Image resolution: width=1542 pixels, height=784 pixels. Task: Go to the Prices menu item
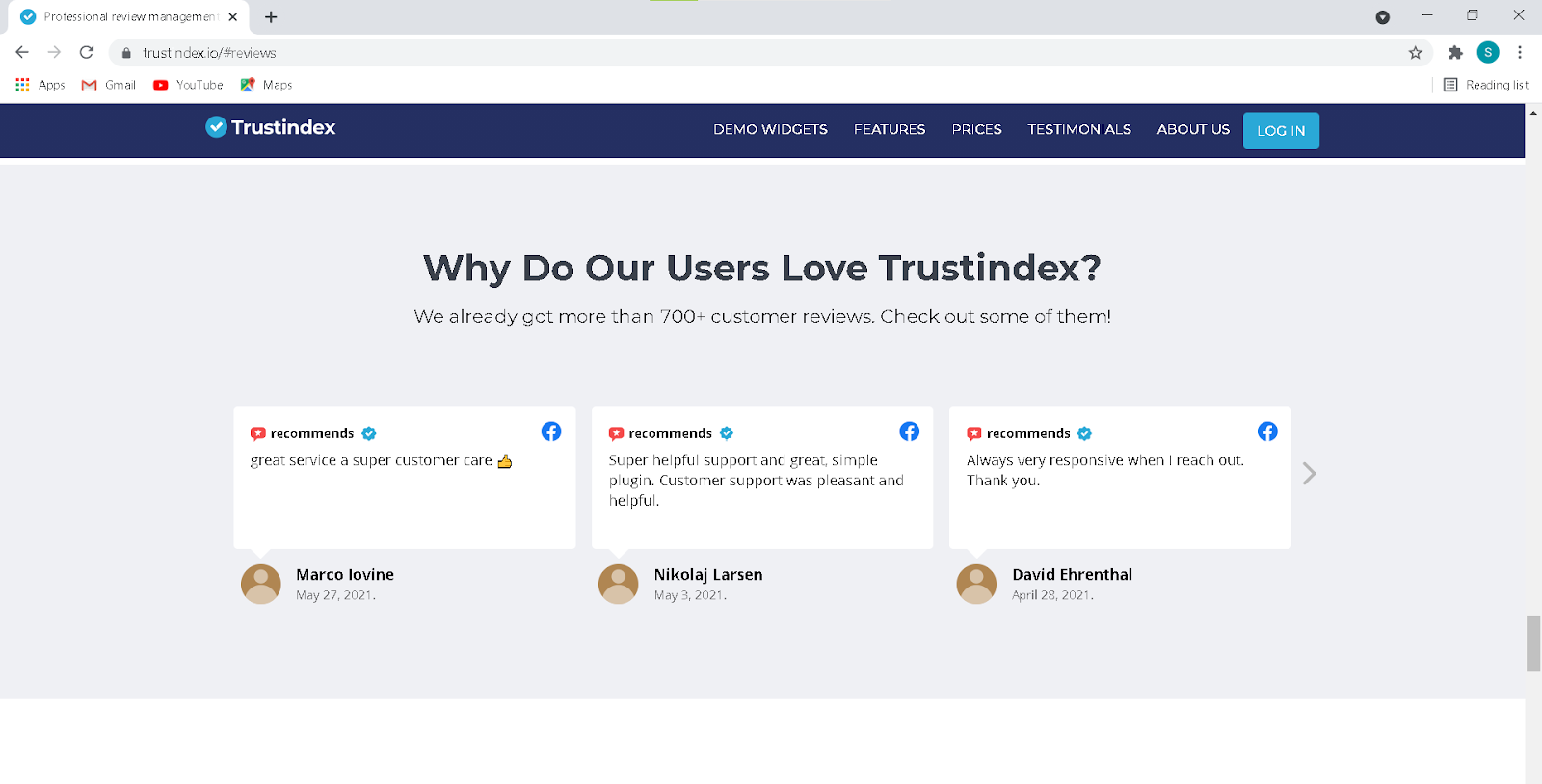(976, 129)
